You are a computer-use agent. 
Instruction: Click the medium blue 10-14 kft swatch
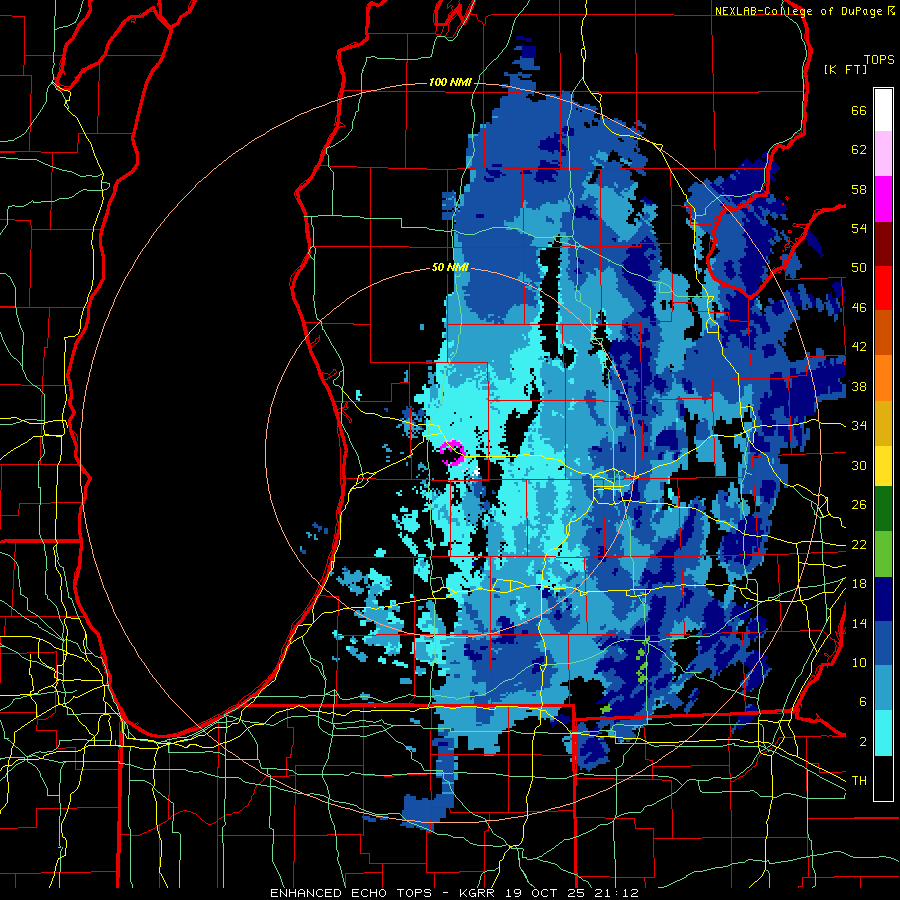click(883, 643)
